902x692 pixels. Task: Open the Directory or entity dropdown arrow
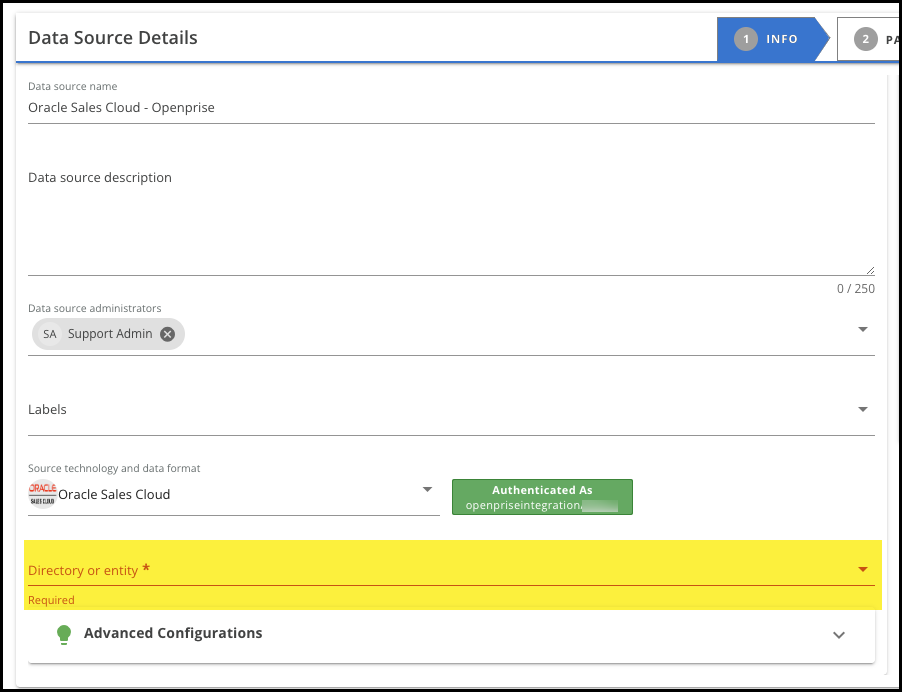(x=862, y=570)
